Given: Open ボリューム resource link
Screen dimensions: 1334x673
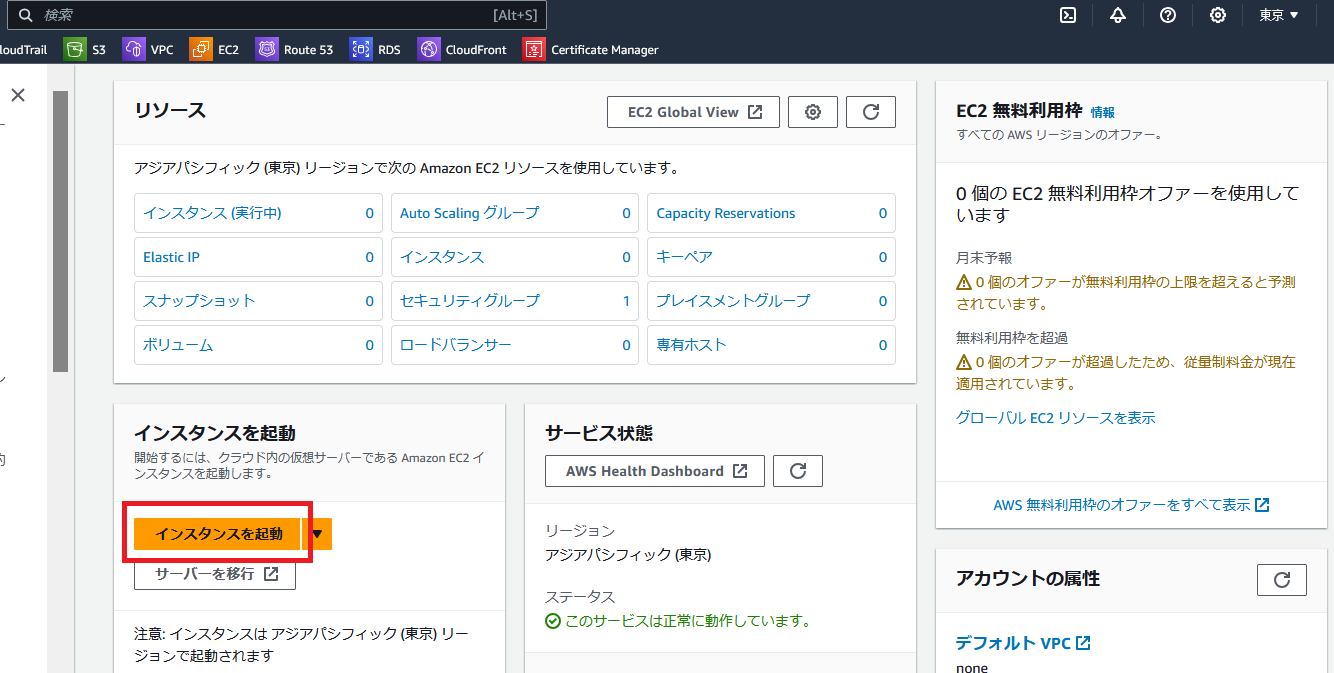Looking at the screenshot, I should [178, 345].
